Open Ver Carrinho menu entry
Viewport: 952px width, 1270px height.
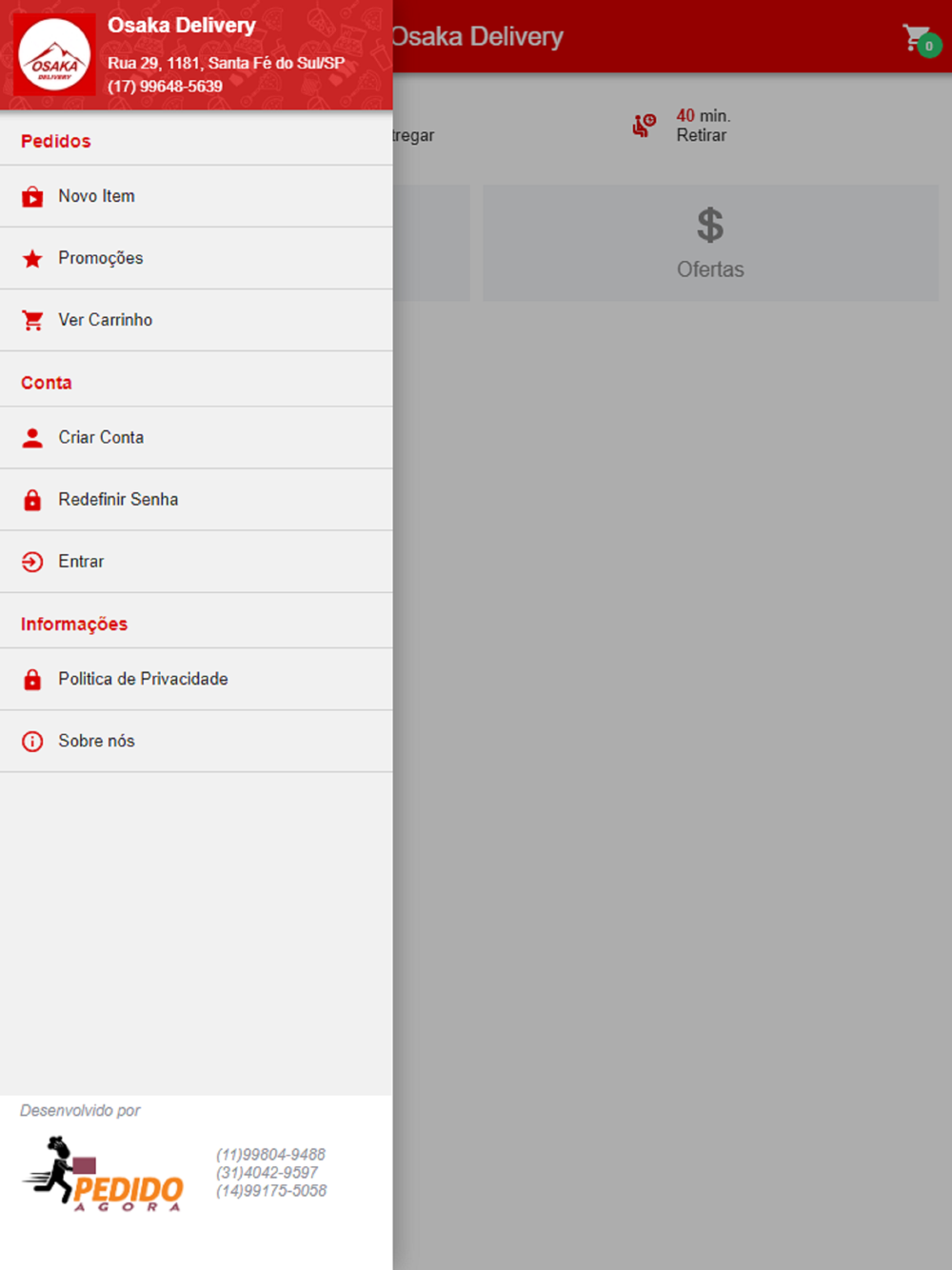pyautogui.click(x=196, y=320)
